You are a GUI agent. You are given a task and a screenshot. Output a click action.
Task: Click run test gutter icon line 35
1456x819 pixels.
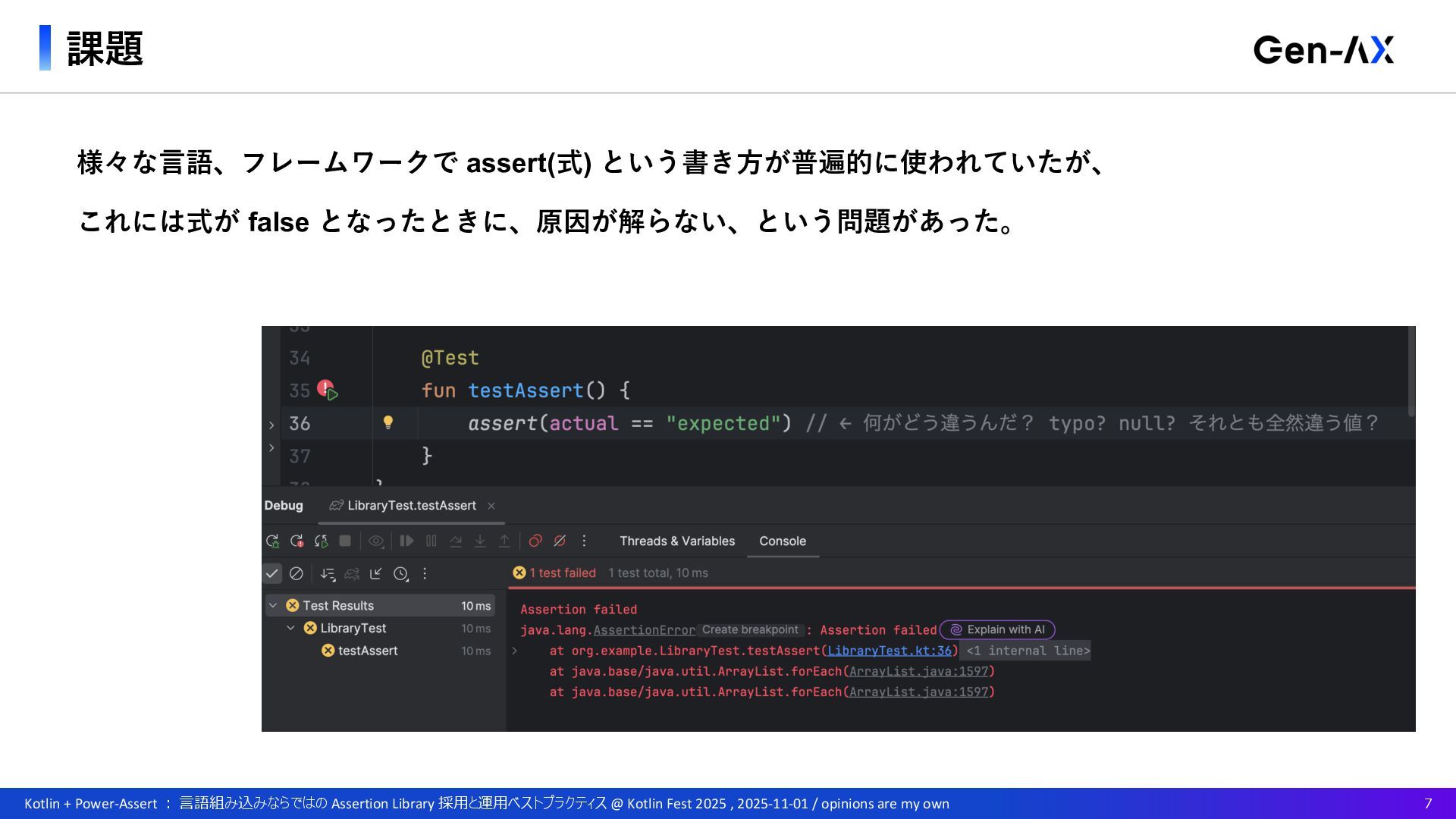(x=328, y=391)
